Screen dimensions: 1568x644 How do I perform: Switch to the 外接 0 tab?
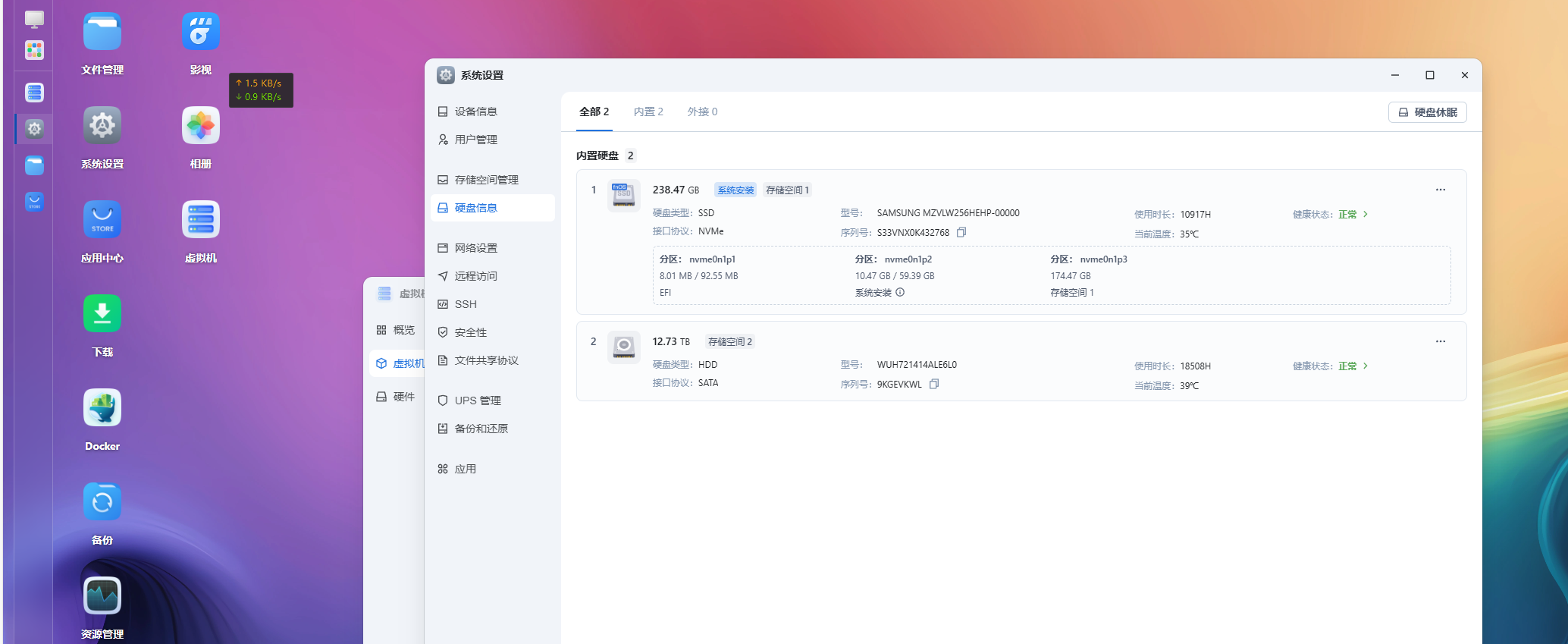click(x=702, y=112)
